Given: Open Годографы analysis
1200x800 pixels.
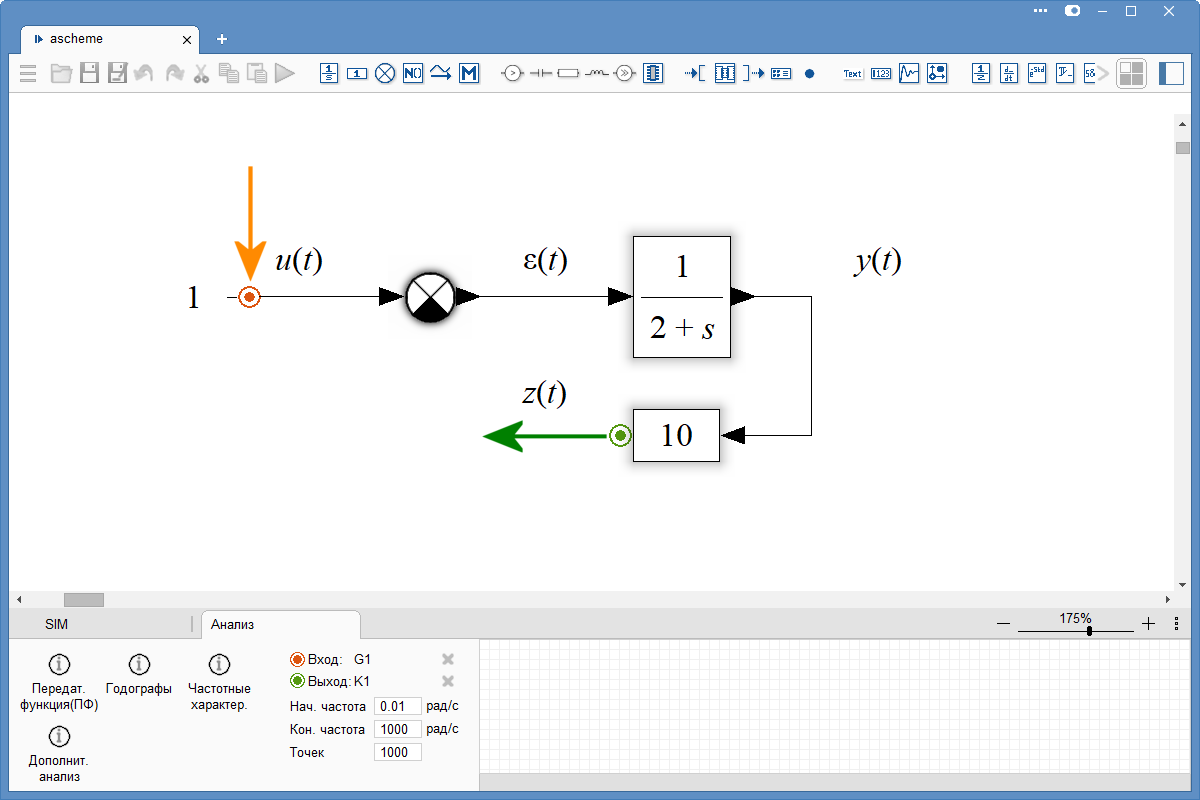Looking at the screenshot, I should (x=139, y=674).
